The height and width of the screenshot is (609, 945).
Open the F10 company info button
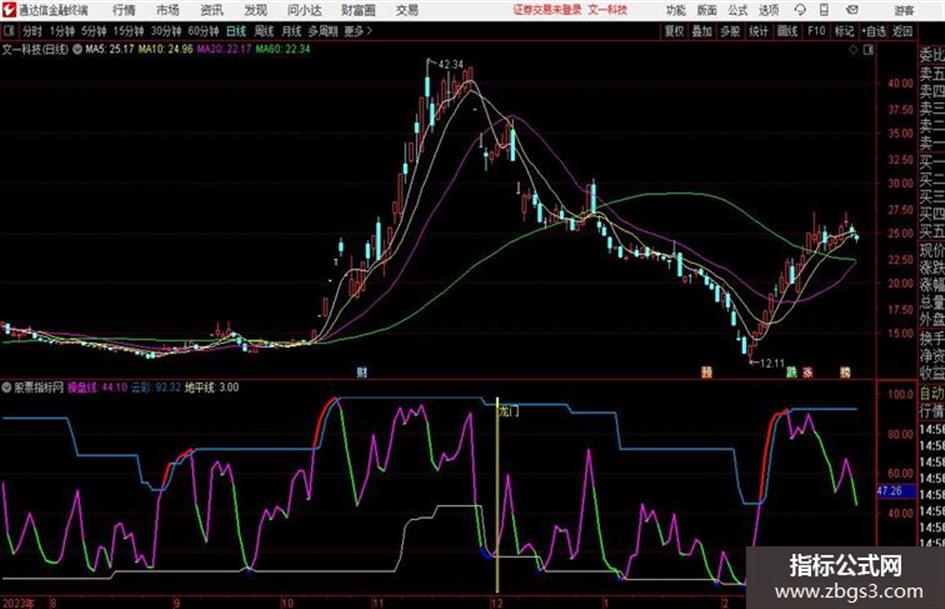click(x=817, y=31)
